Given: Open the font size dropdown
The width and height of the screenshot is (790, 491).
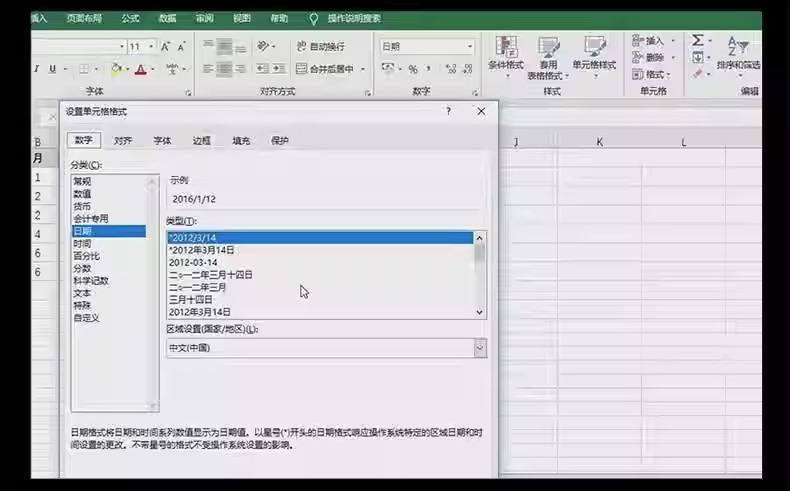Looking at the screenshot, I should click(x=151, y=47).
